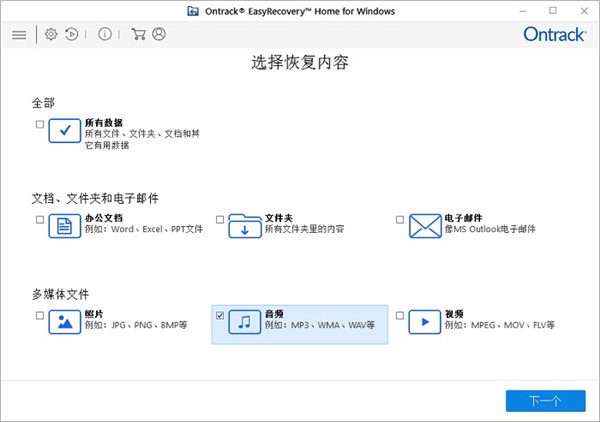This screenshot has width=600, height=422.
Task: Click the 多媒体文件 section heading
Action: [60, 294]
